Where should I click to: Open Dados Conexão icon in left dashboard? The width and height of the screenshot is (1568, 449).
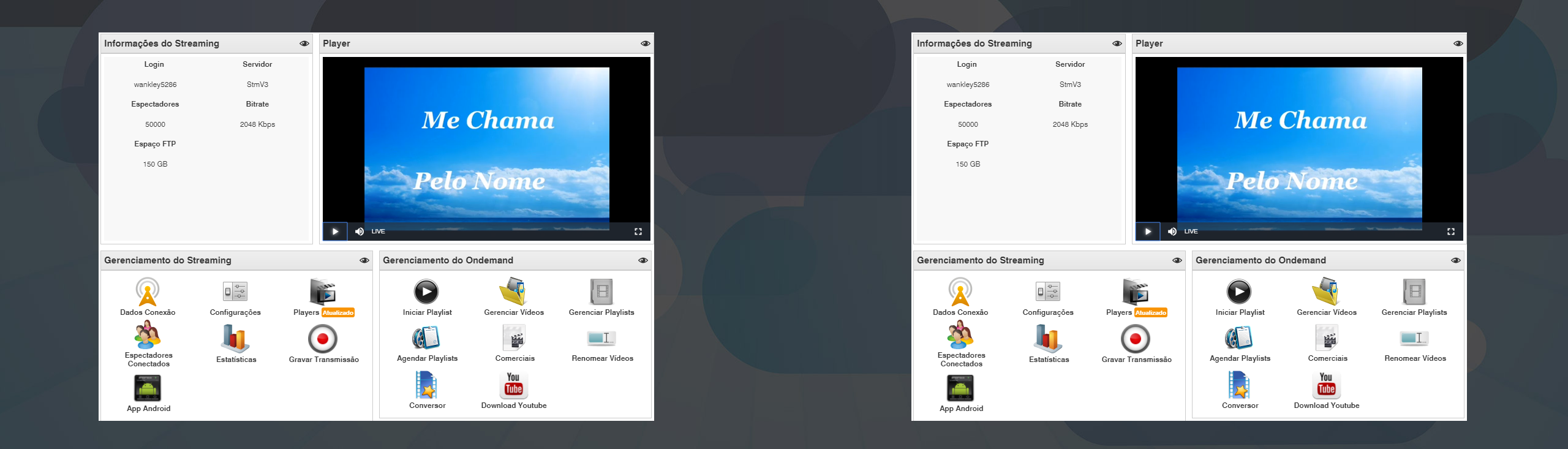pos(148,292)
